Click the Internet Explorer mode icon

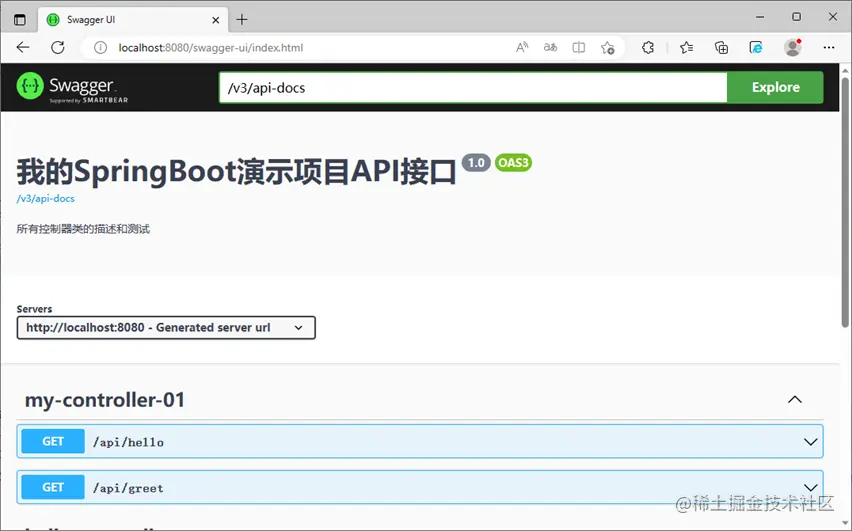pos(756,47)
